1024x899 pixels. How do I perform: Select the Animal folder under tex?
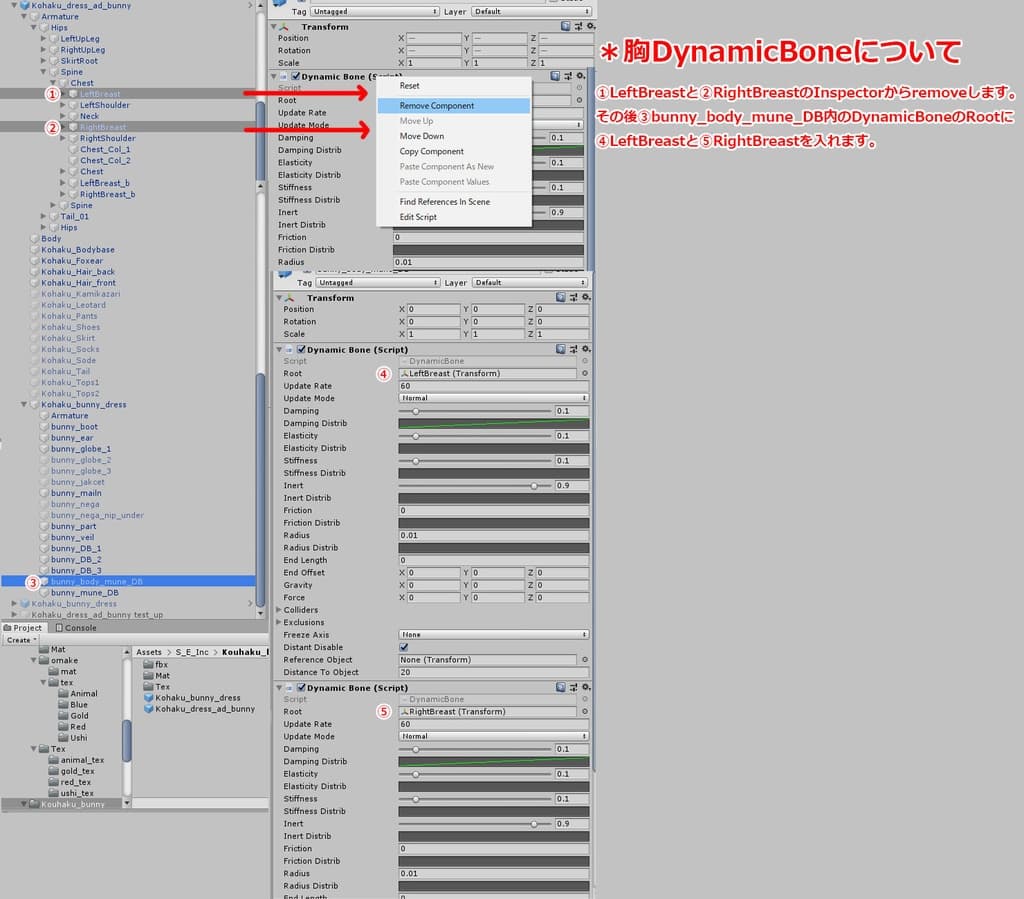[78, 693]
